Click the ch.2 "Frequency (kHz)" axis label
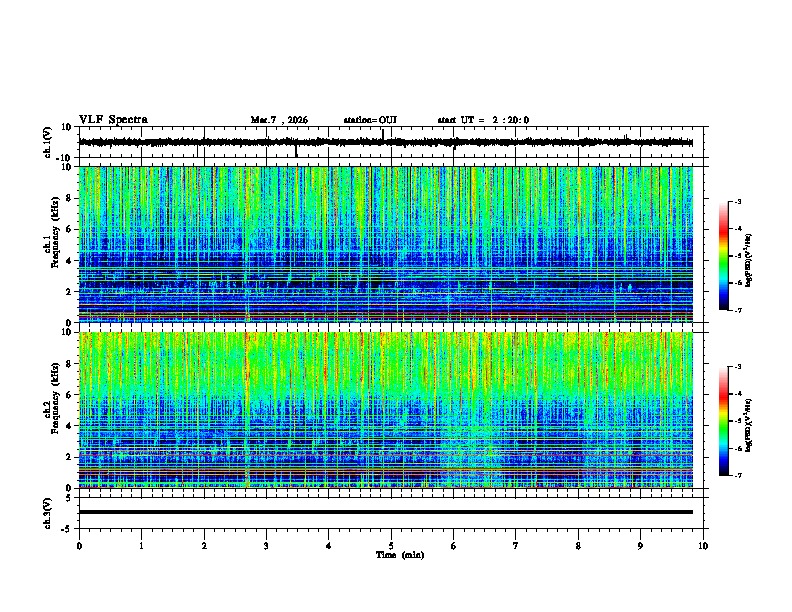Viewport: 792px width, 612px height. pos(55,398)
